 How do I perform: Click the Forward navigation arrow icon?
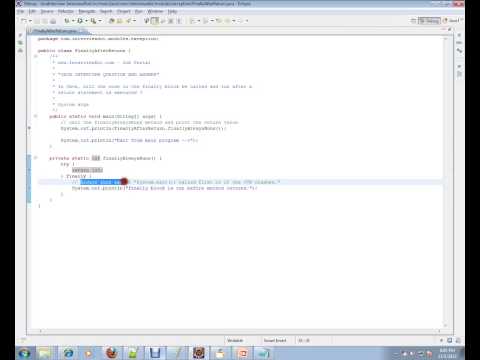[x=240, y=21]
